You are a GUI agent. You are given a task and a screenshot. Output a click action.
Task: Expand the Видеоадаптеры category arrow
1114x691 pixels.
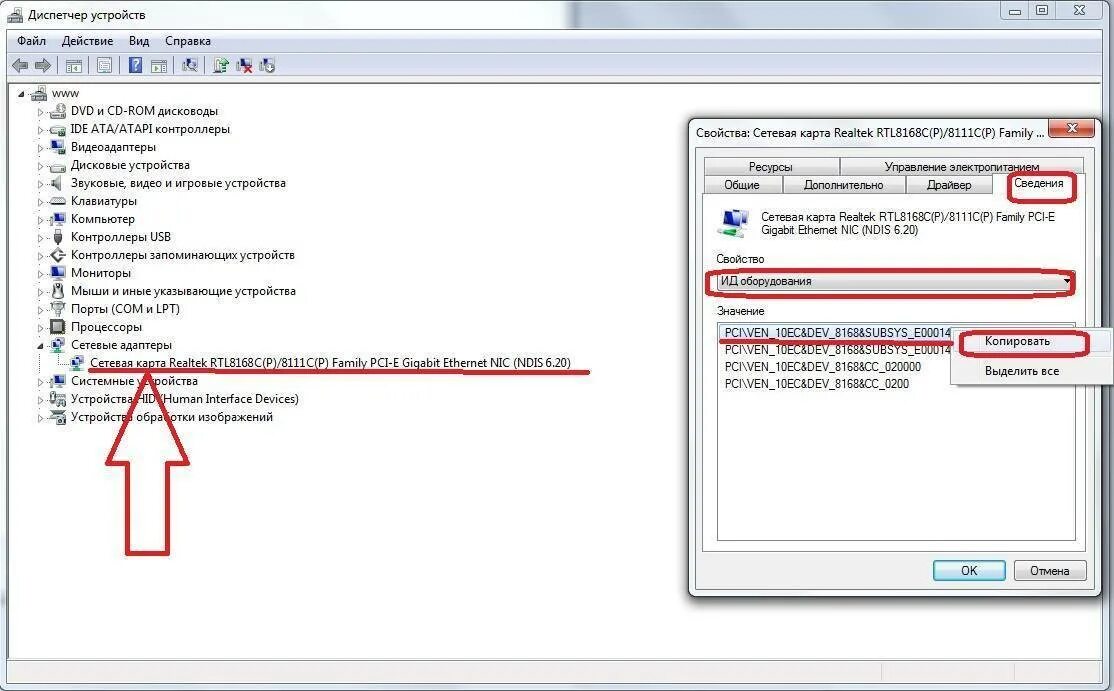(40, 148)
